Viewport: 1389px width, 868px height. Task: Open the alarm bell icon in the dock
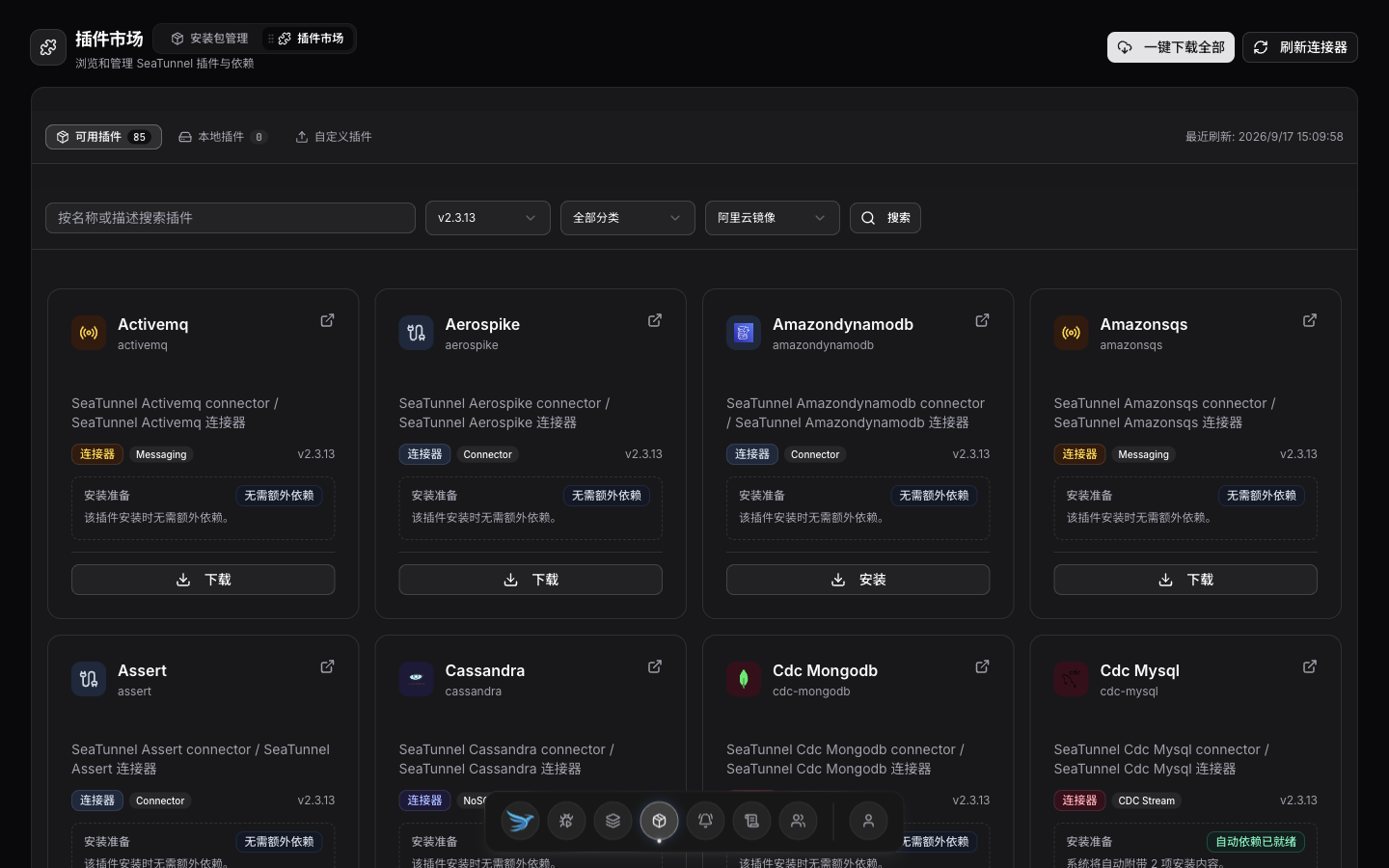(x=706, y=821)
